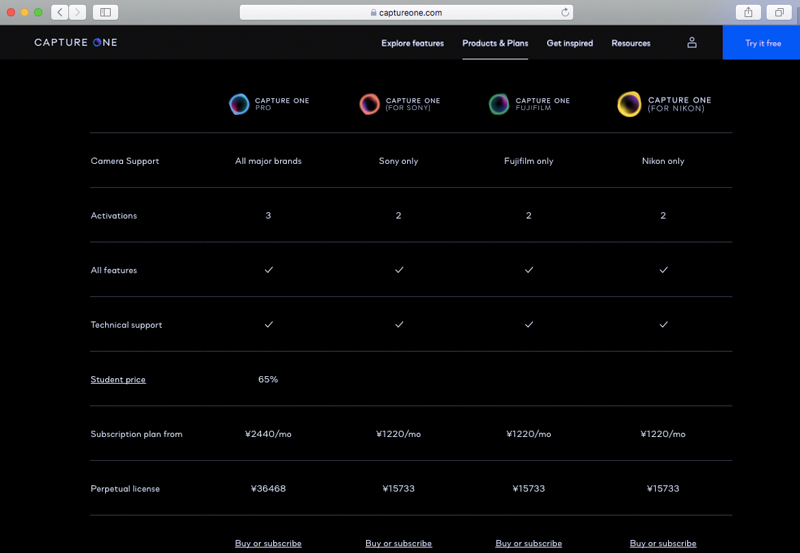
Task: Click the Fujifilm only cell
Action: 529,161
